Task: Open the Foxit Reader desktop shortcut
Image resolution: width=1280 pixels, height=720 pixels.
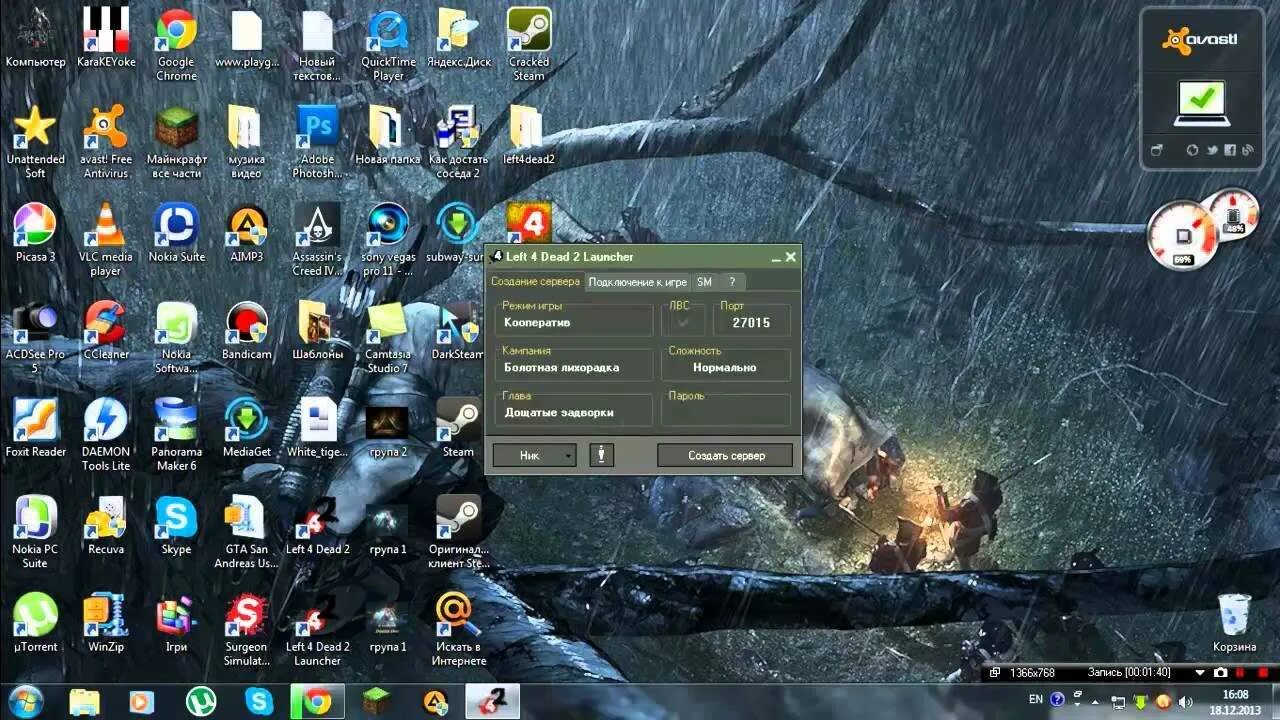Action: (x=35, y=428)
